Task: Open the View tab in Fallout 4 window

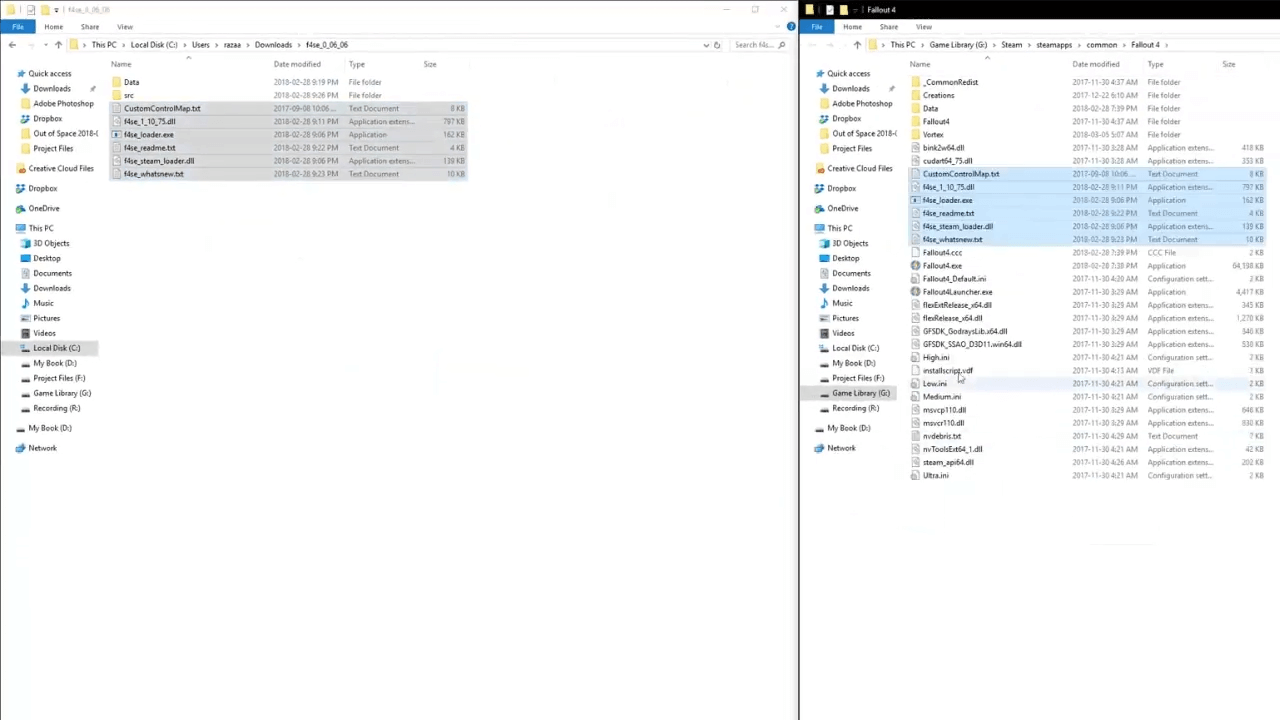Action: click(924, 26)
